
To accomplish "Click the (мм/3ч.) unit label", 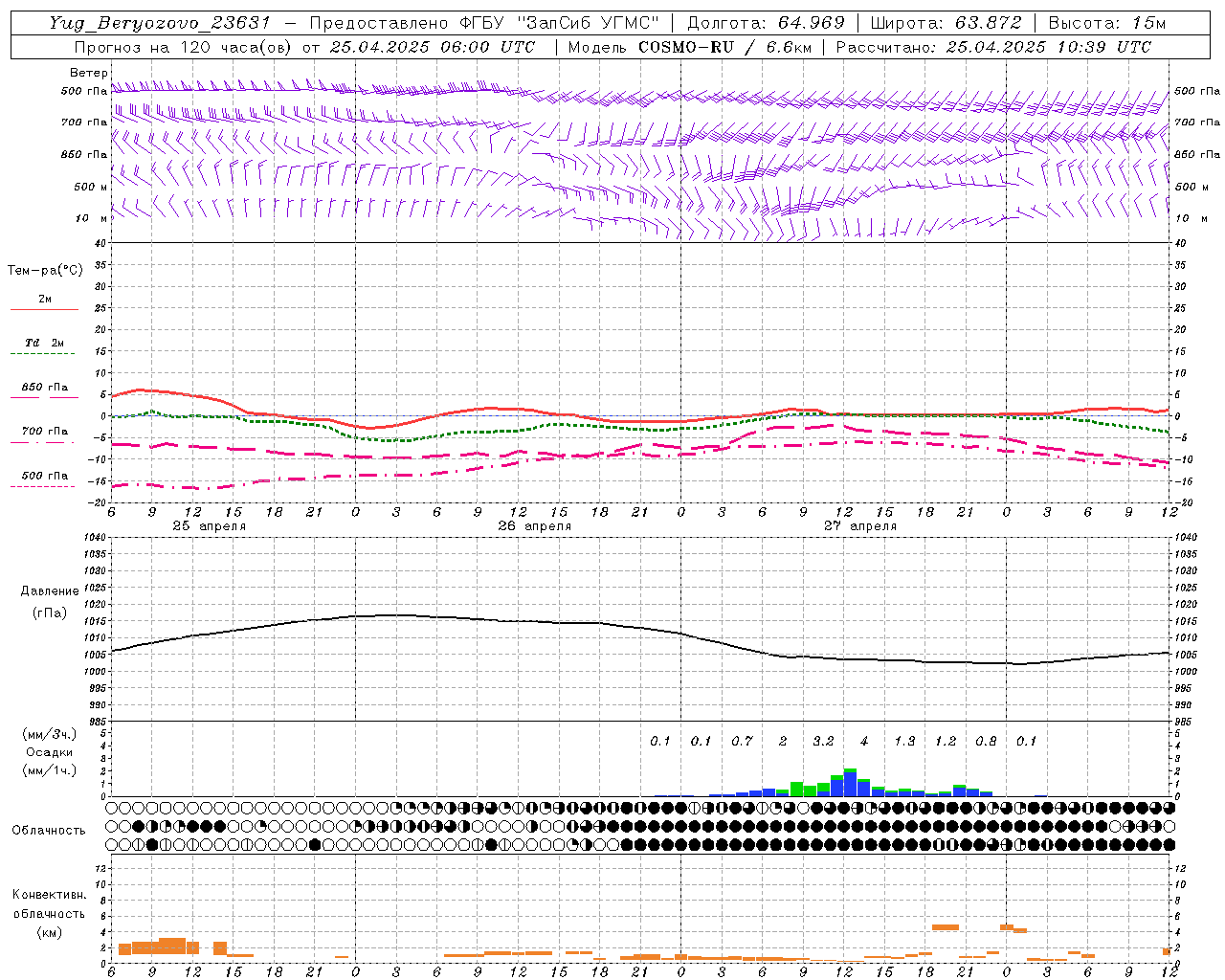I will coord(49,734).
